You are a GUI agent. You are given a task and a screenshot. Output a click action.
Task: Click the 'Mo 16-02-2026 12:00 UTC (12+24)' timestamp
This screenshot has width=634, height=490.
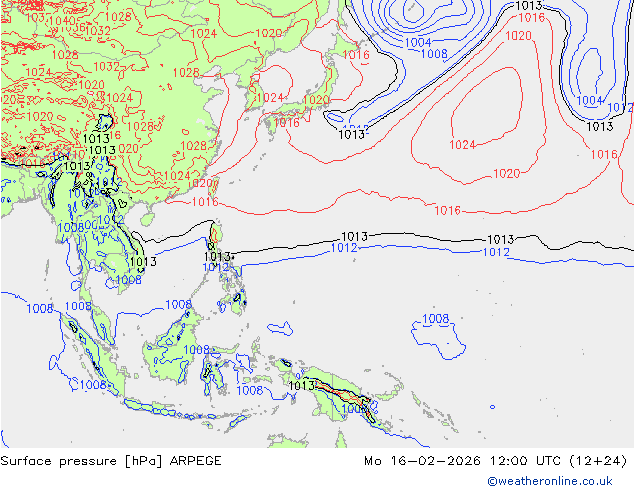pyautogui.click(x=496, y=461)
